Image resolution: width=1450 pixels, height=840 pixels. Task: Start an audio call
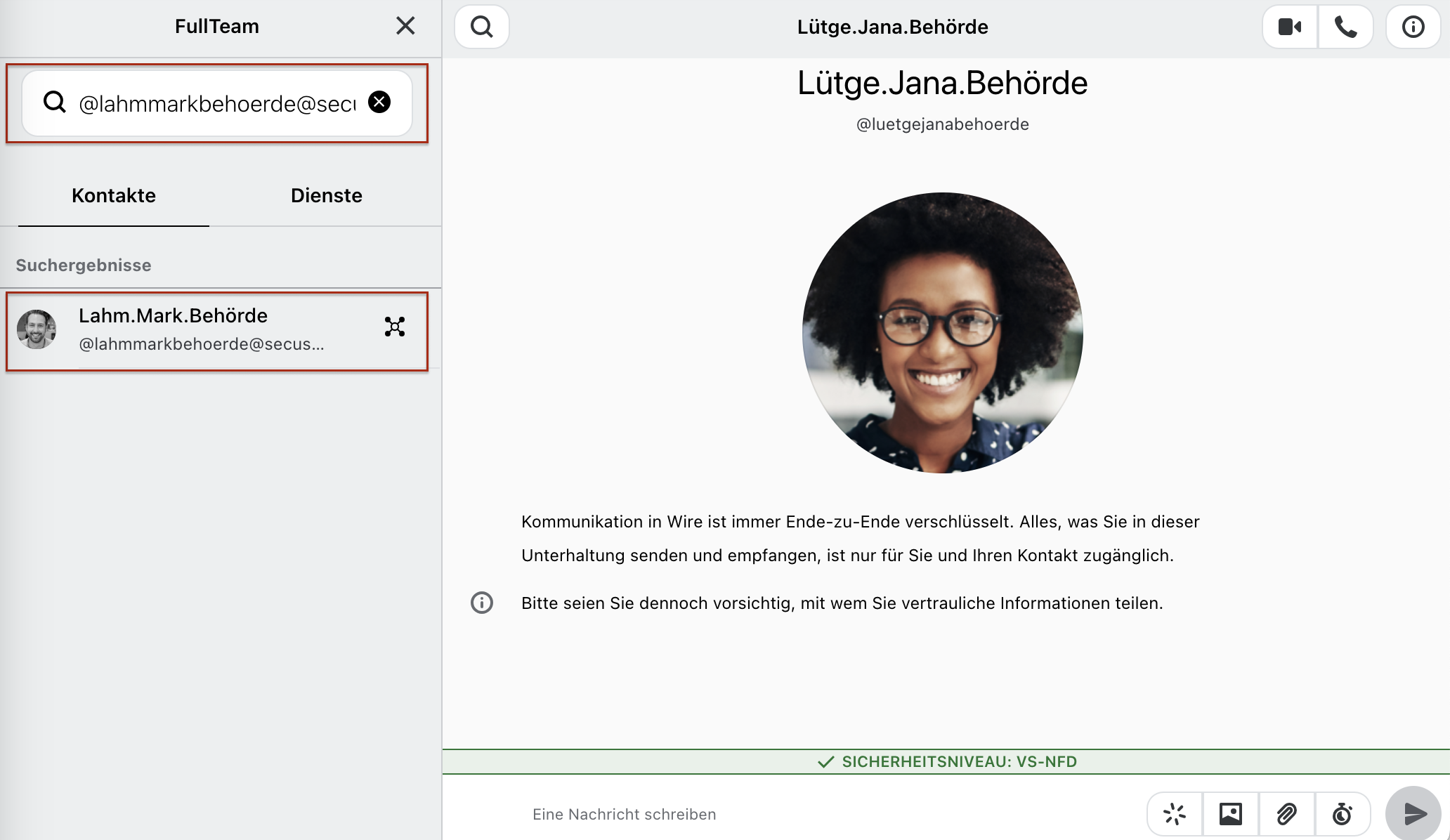[1345, 27]
